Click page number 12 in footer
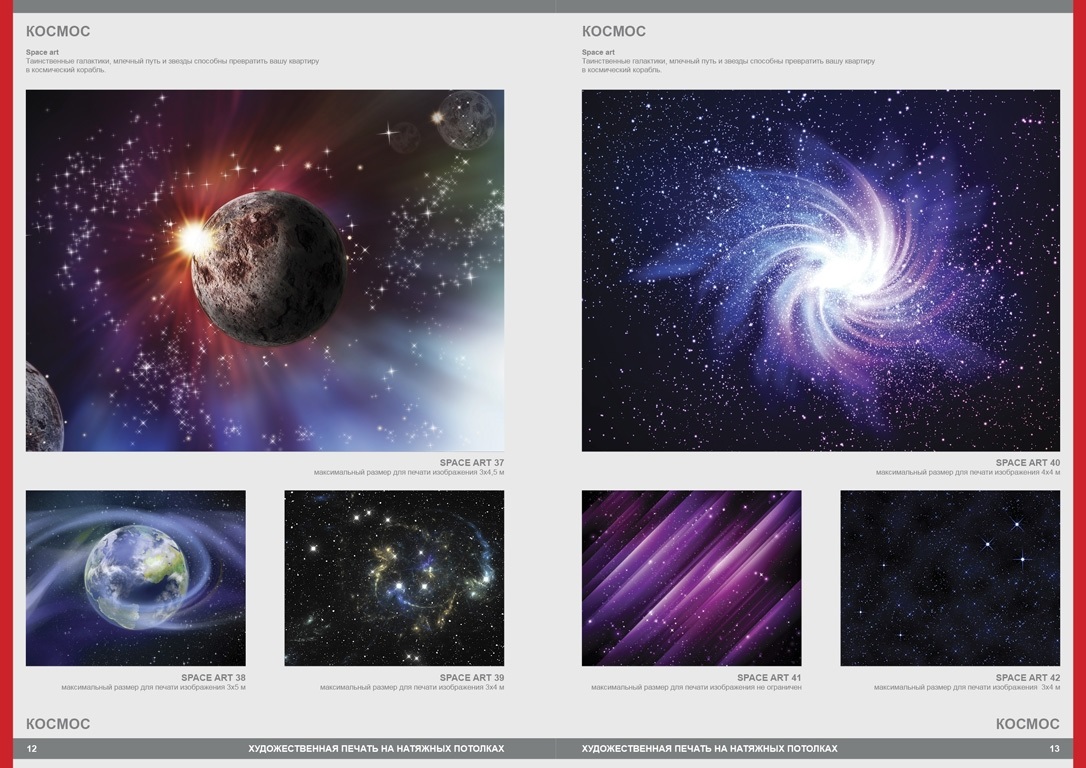The image size is (1086, 768). pos(32,749)
